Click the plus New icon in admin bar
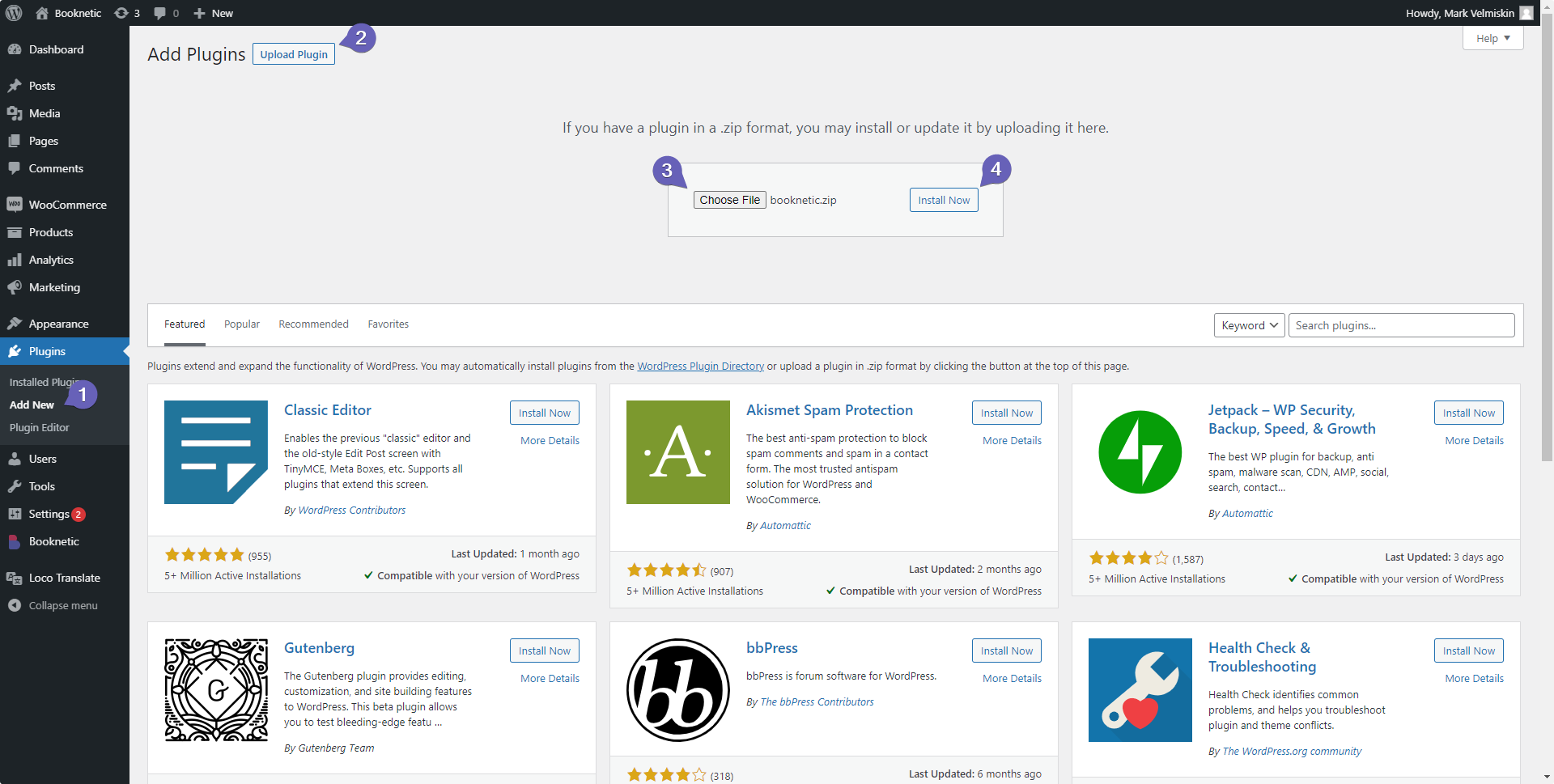The height and width of the screenshot is (784, 1554). (199, 13)
